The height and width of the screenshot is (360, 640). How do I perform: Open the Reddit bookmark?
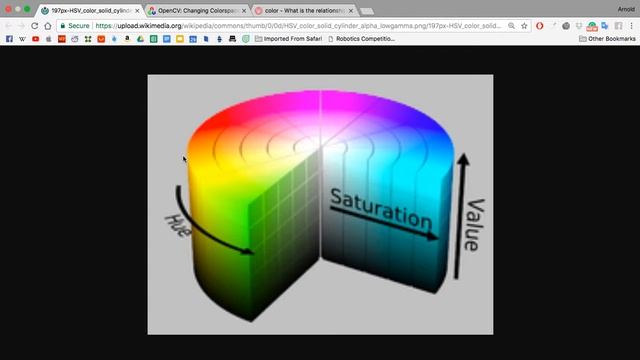click(x=75, y=39)
